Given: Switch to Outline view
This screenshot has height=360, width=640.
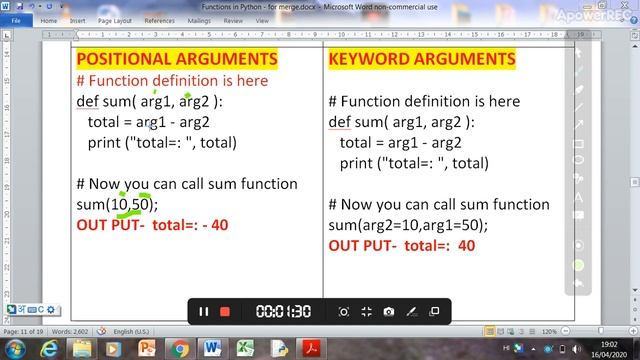Looking at the screenshot, I should tap(521, 331).
